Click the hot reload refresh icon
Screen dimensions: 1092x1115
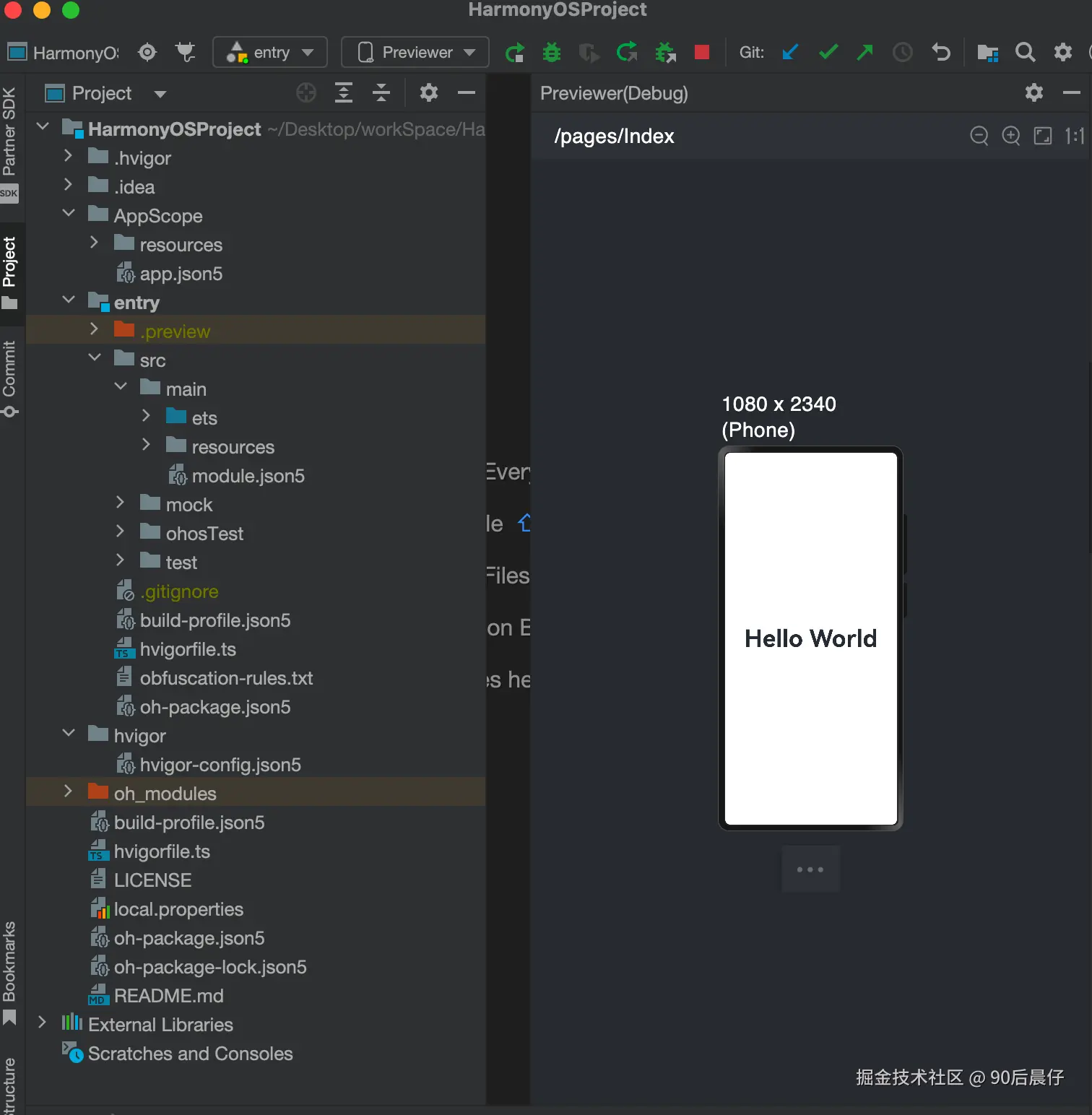(627, 52)
